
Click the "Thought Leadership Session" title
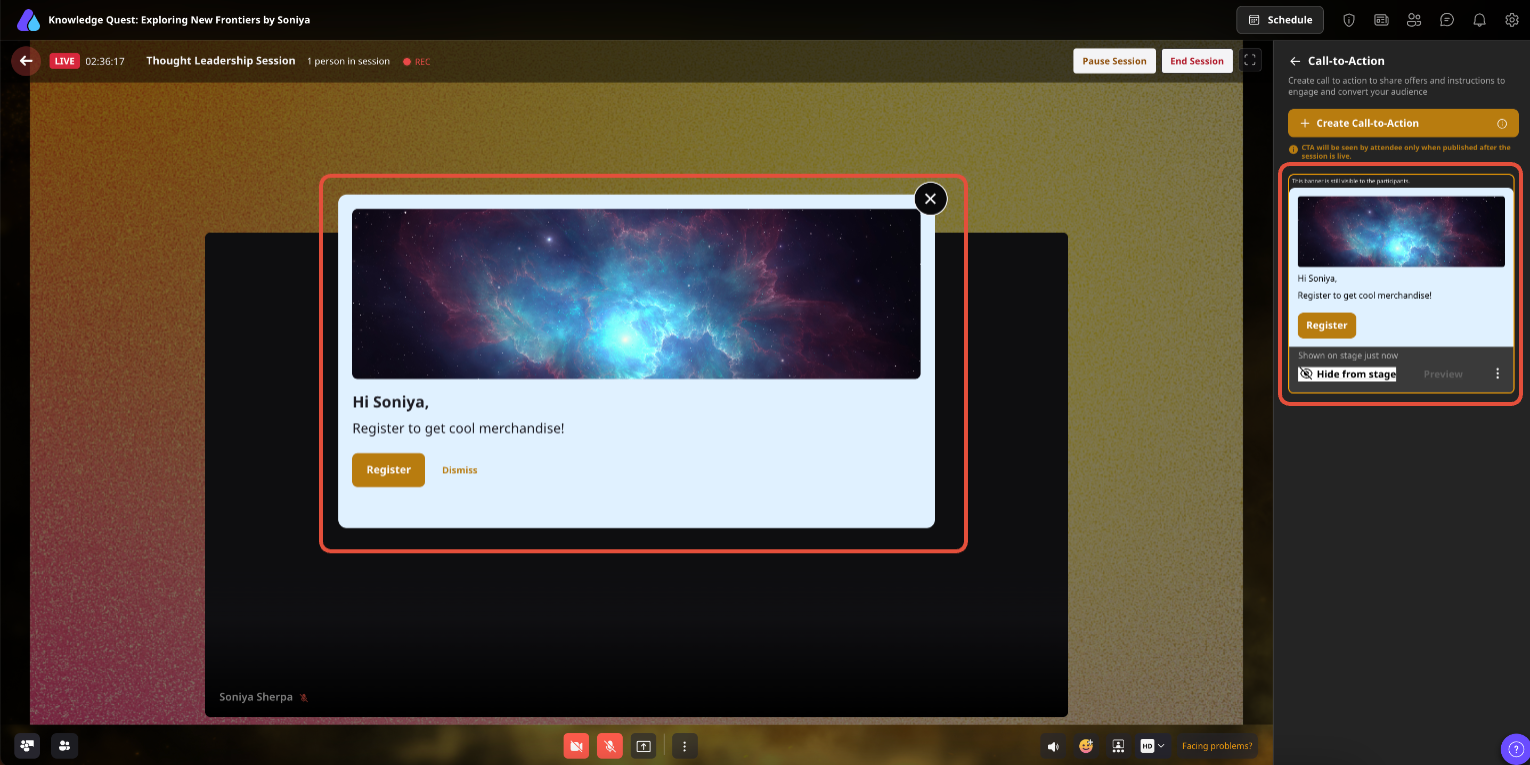coord(221,61)
